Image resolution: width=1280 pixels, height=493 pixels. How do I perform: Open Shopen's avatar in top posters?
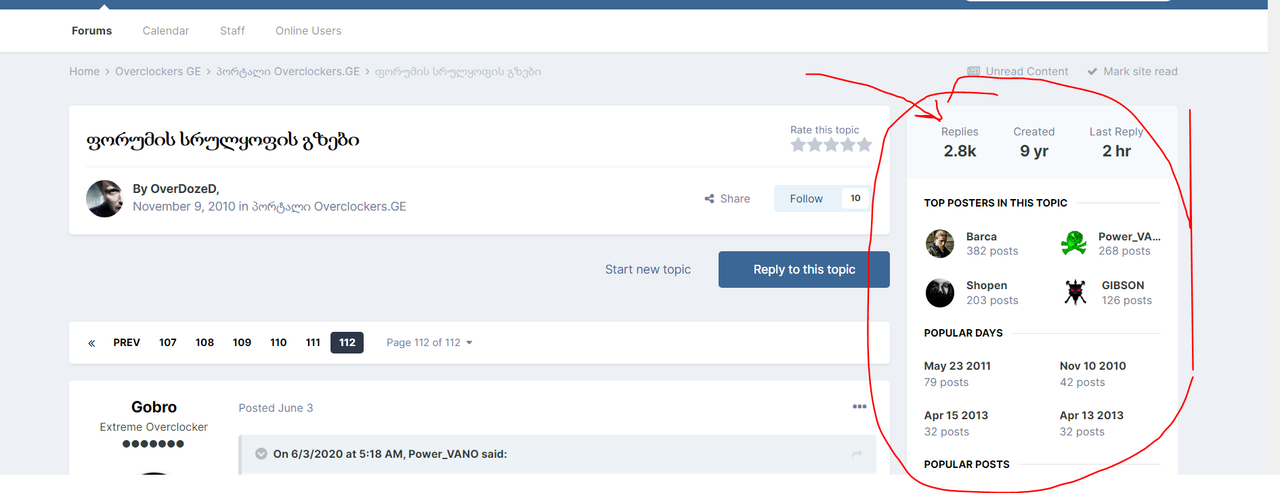click(940, 293)
